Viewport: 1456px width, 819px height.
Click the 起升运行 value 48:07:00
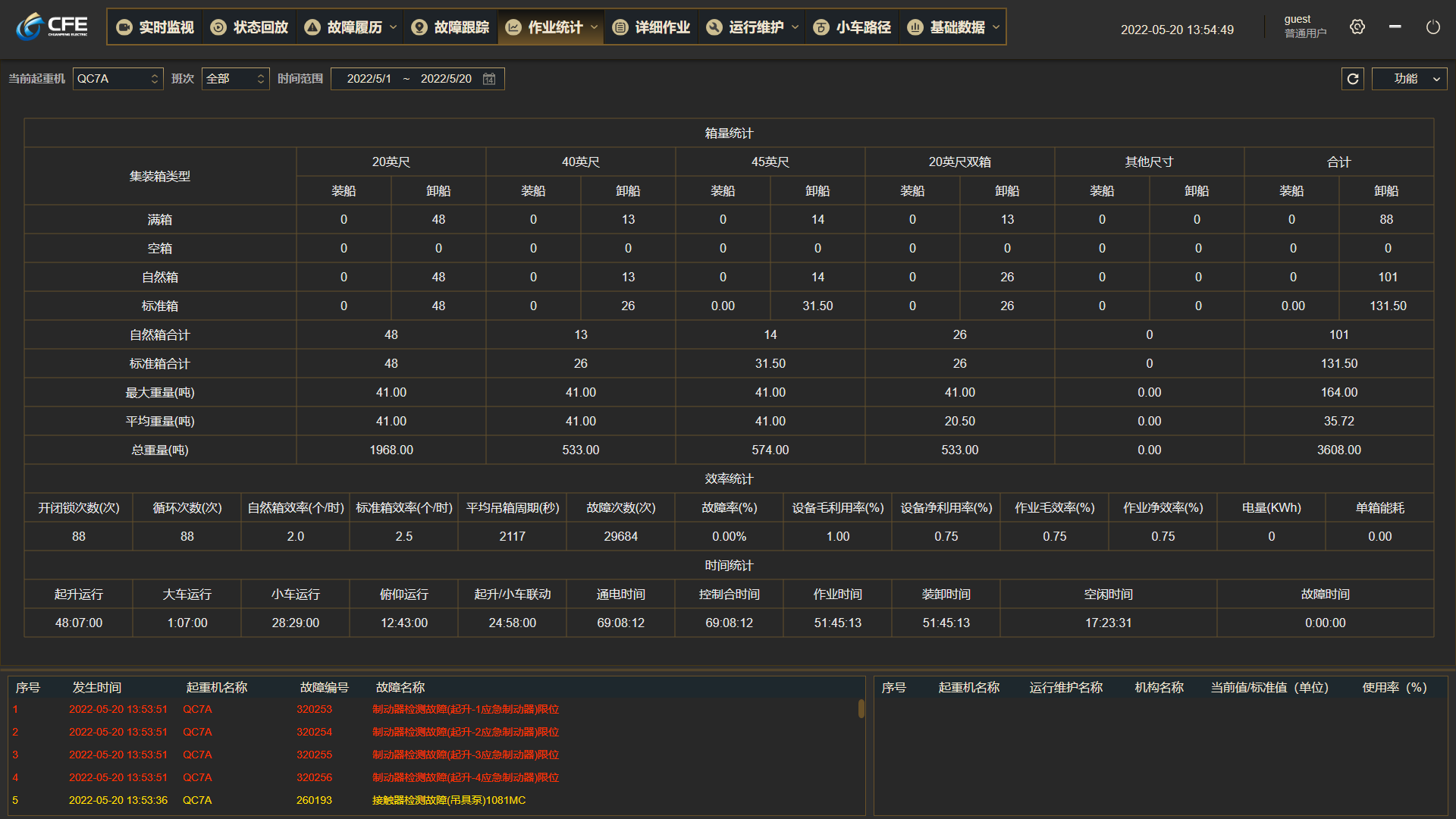[79, 623]
